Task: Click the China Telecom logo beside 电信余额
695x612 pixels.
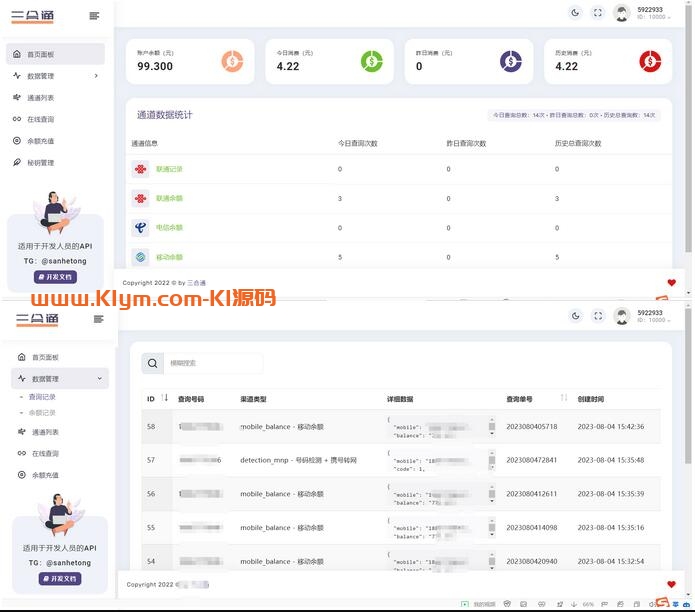Action: pyautogui.click(x=140, y=228)
